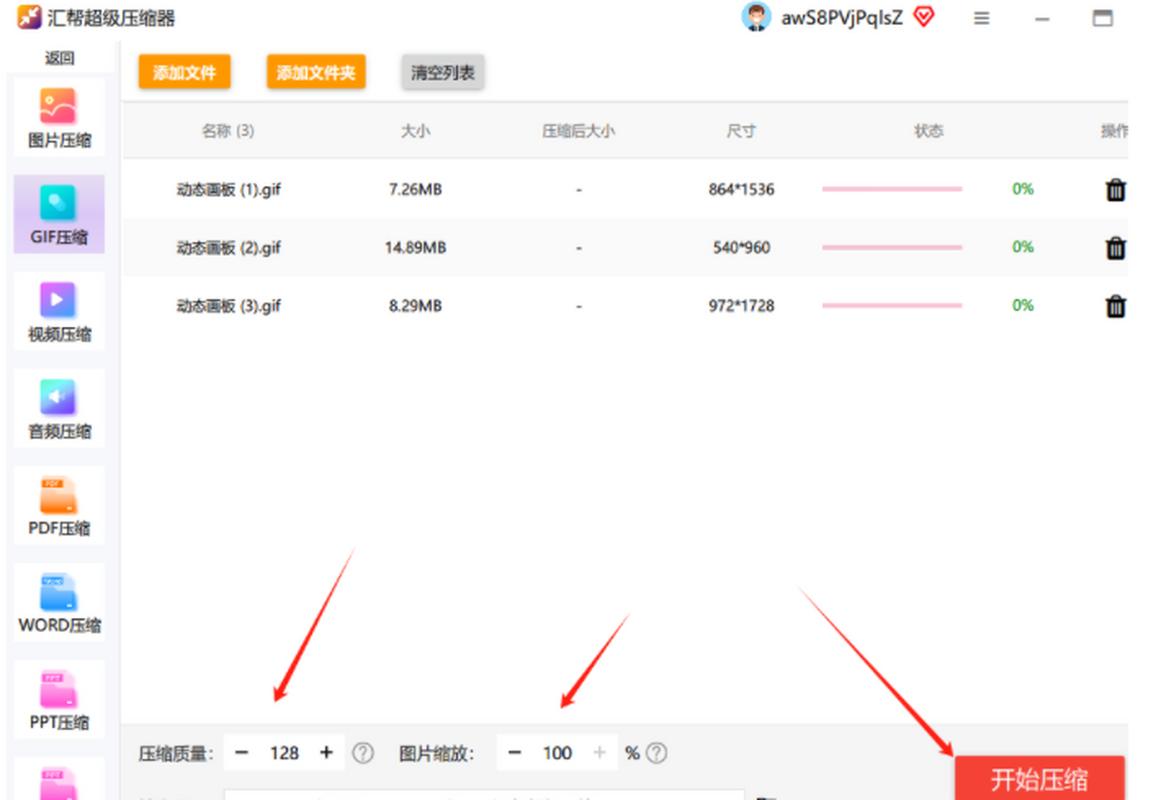
Task: Decrease 图片缩放 with the minus button
Action: click(514, 753)
